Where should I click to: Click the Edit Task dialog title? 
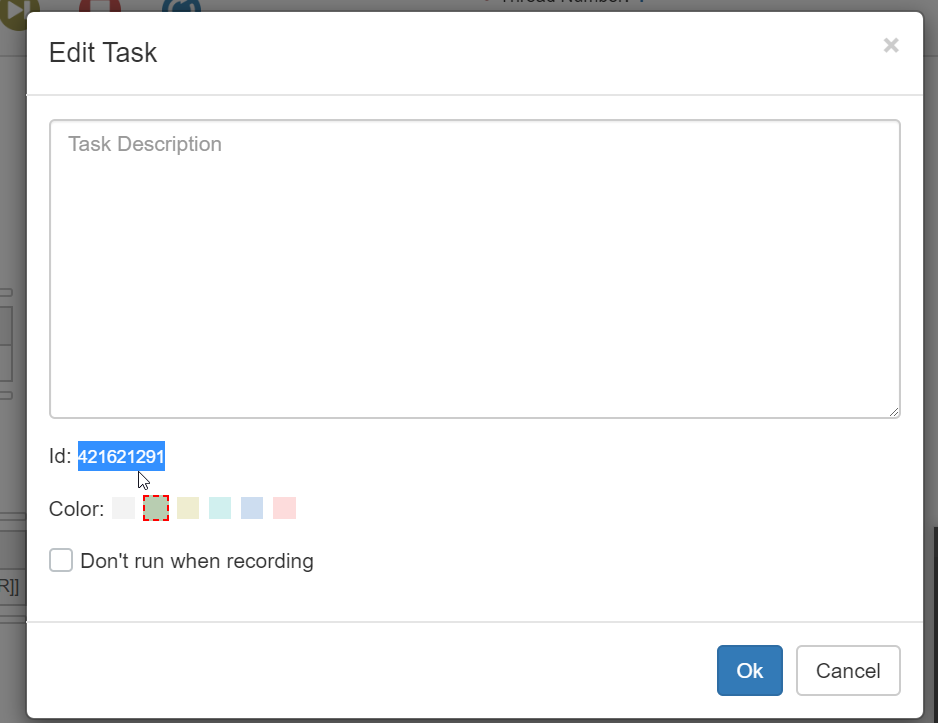pos(103,53)
